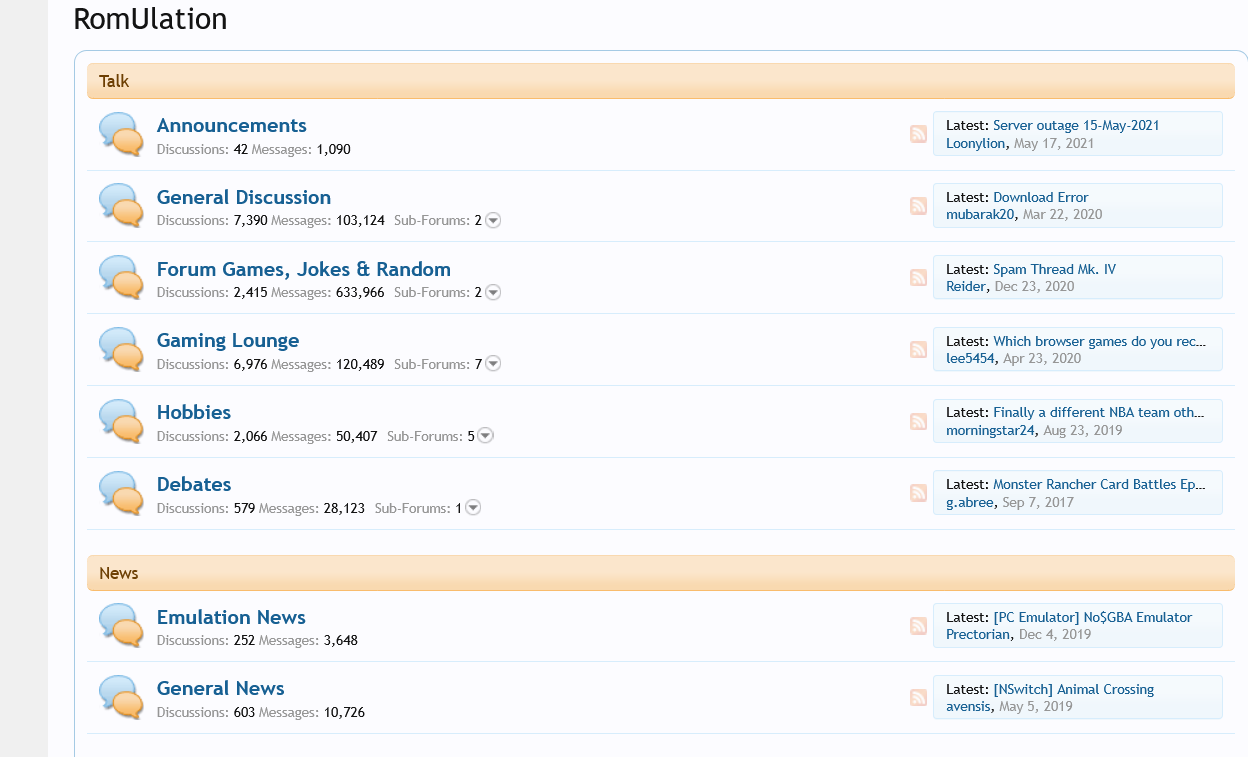Image resolution: width=1248 pixels, height=757 pixels.
Task: Expand Gaming Lounge sub-forums dropdown
Action: (493, 365)
